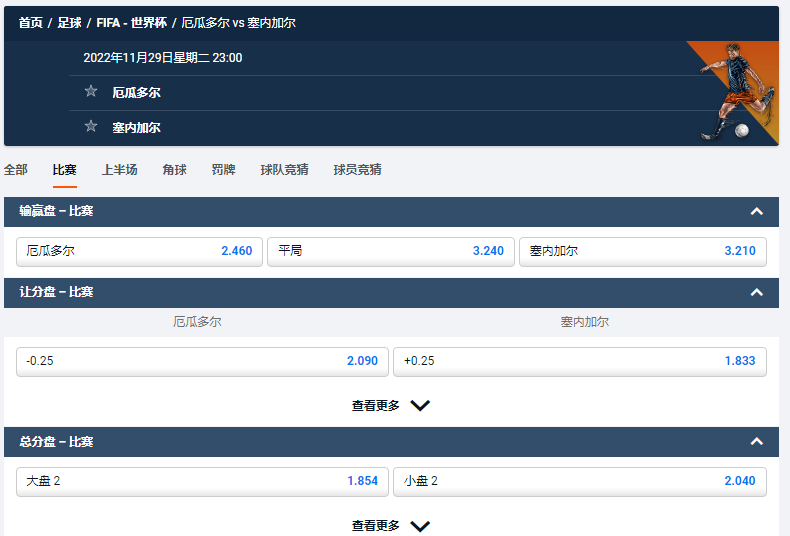Open the 球队竞猜 tab
This screenshot has width=790, height=536.
(284, 170)
